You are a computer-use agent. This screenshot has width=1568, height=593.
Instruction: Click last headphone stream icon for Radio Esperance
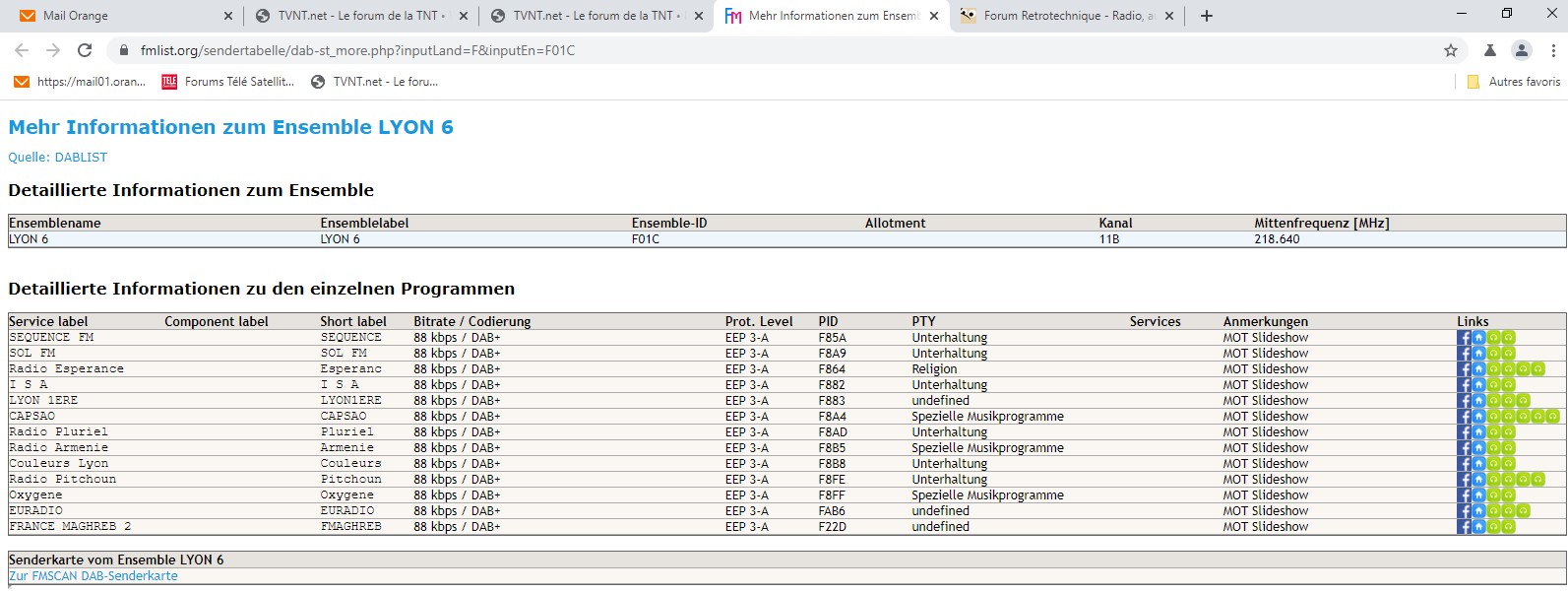tap(1538, 369)
